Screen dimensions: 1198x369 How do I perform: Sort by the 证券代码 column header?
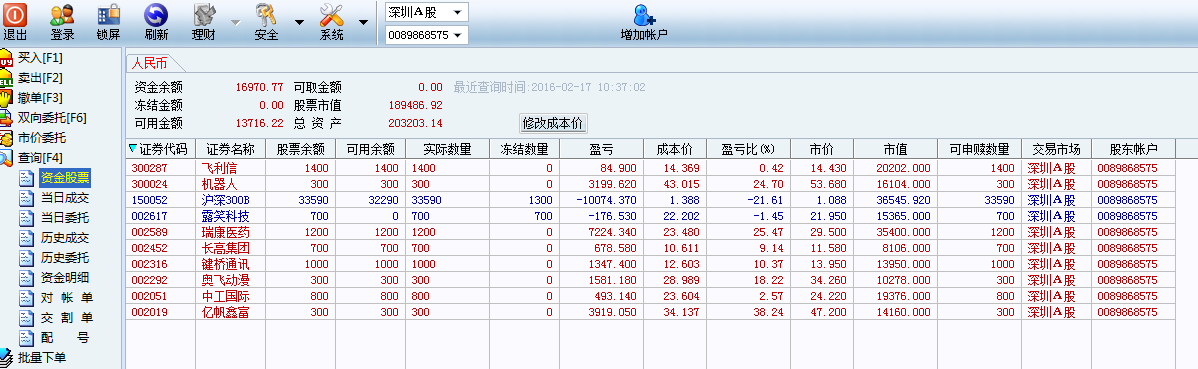click(x=160, y=149)
